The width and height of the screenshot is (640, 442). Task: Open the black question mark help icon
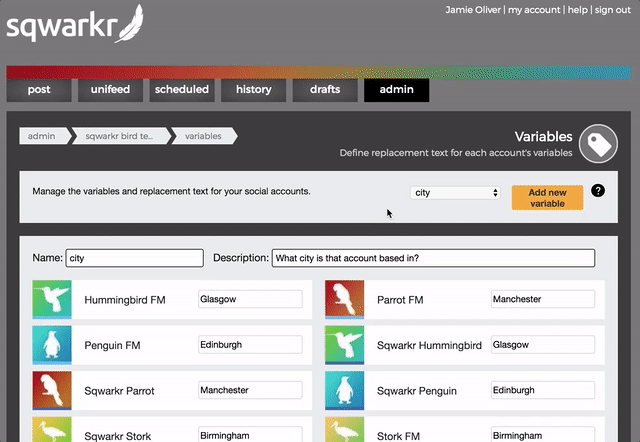click(x=598, y=191)
